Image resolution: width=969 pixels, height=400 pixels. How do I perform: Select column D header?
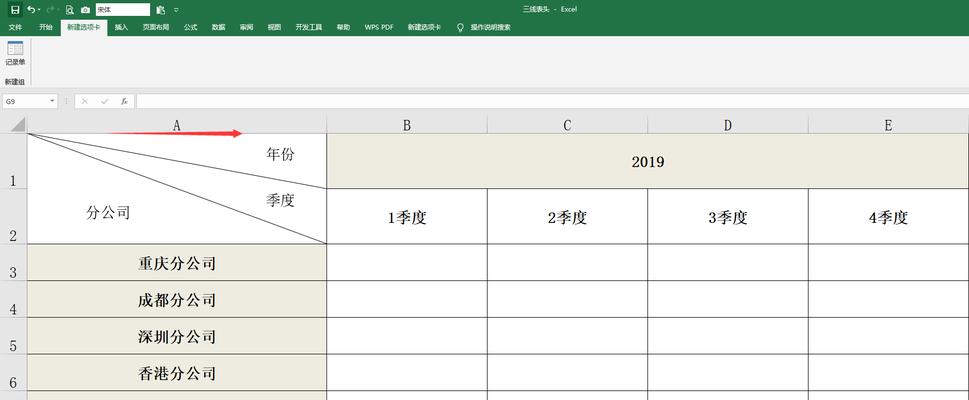pos(728,125)
